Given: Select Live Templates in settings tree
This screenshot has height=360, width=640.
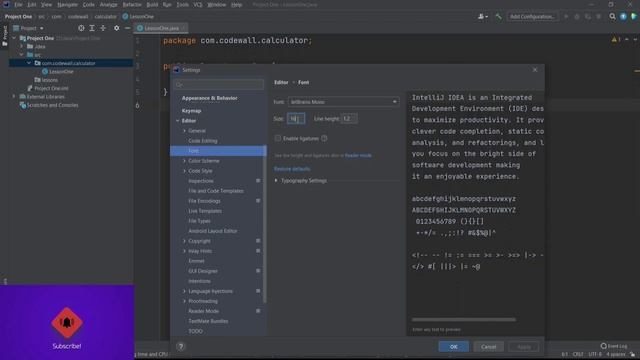Looking at the screenshot, I should pos(205,211).
